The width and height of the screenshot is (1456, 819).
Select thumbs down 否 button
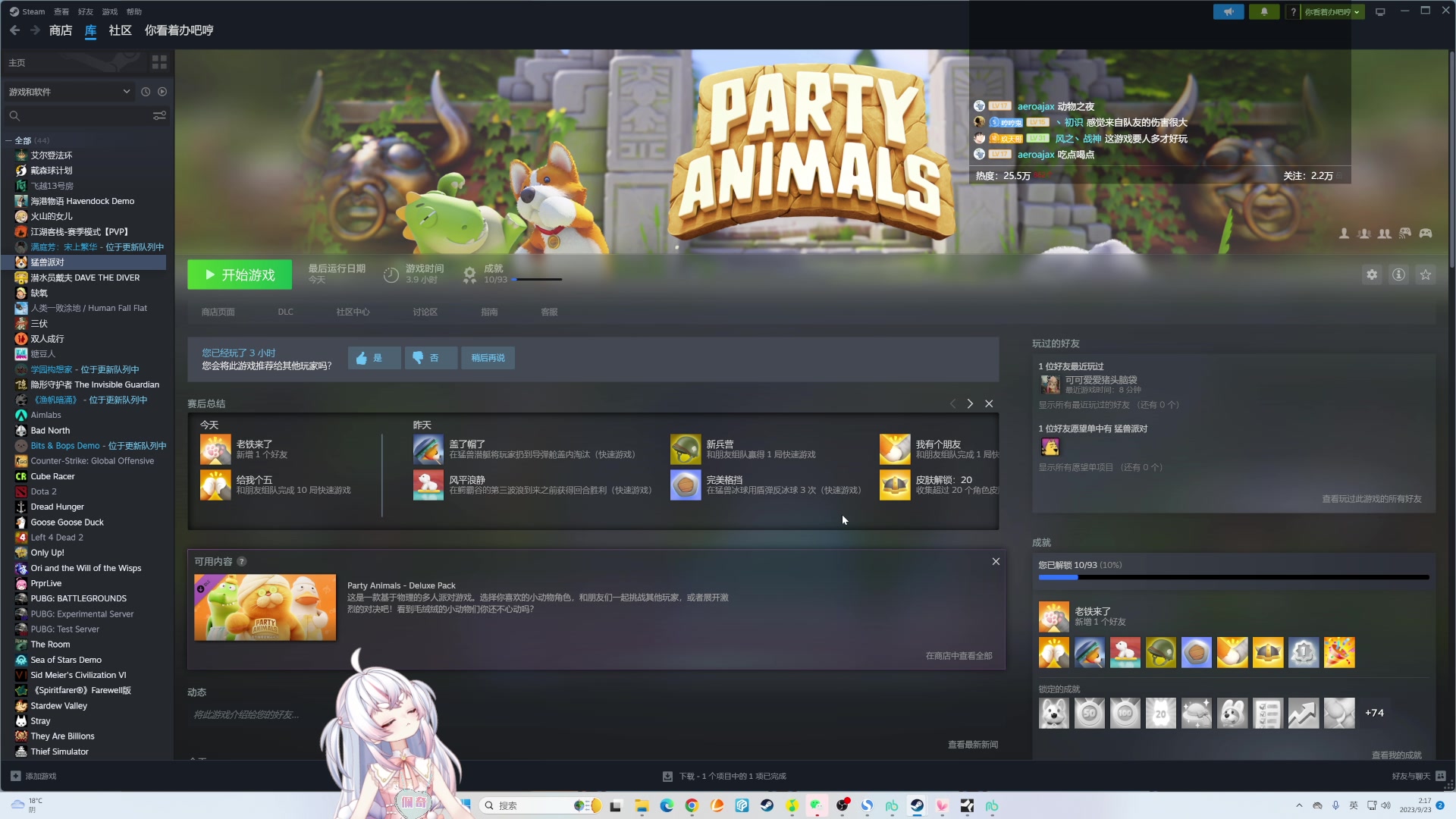[x=431, y=358]
